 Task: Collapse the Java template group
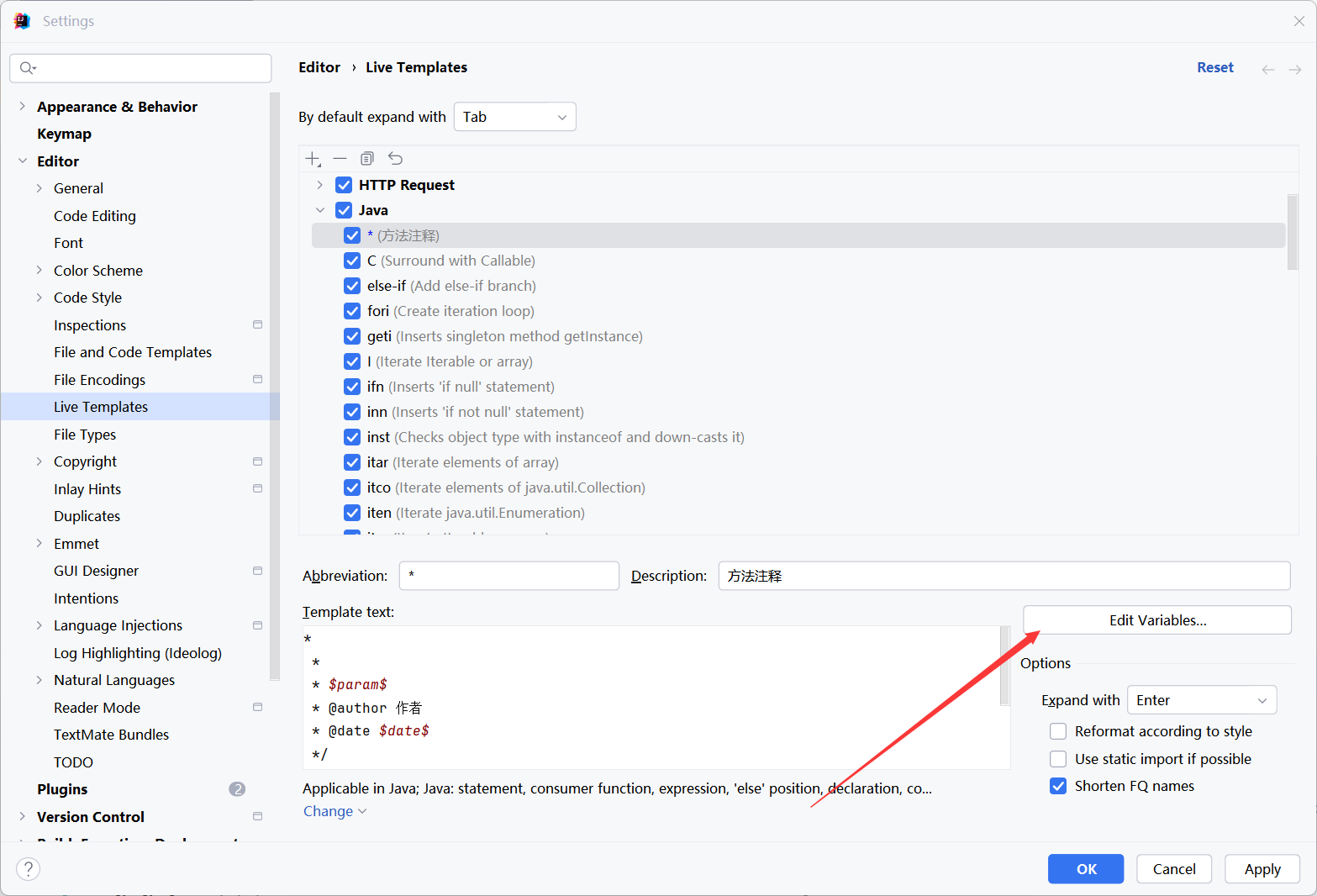tap(319, 210)
